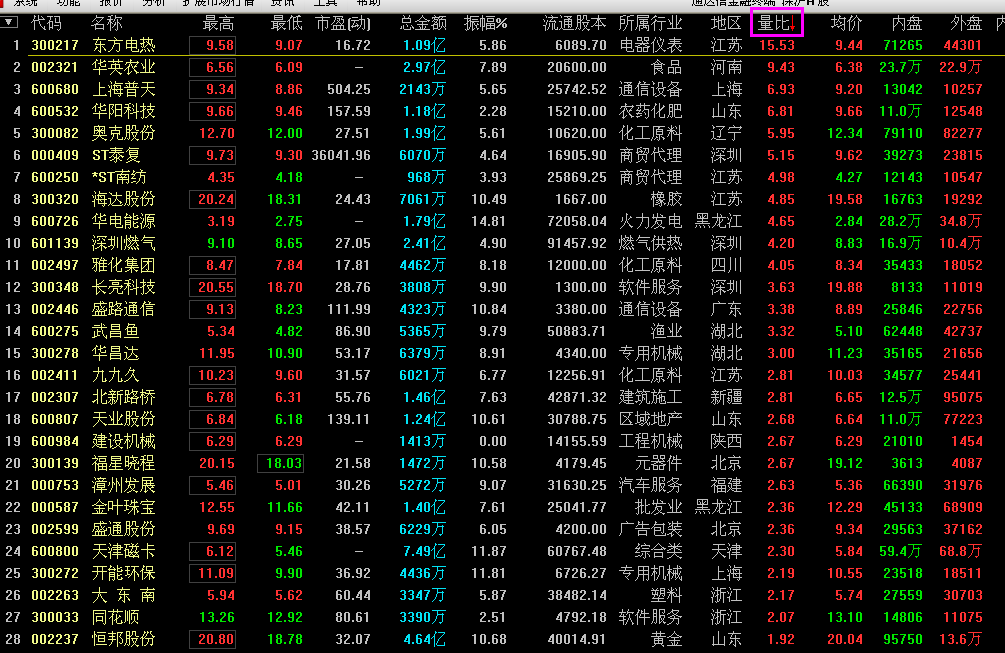Click stock code 002307
Viewport: 1005px width, 653px height.
[x=55, y=397]
